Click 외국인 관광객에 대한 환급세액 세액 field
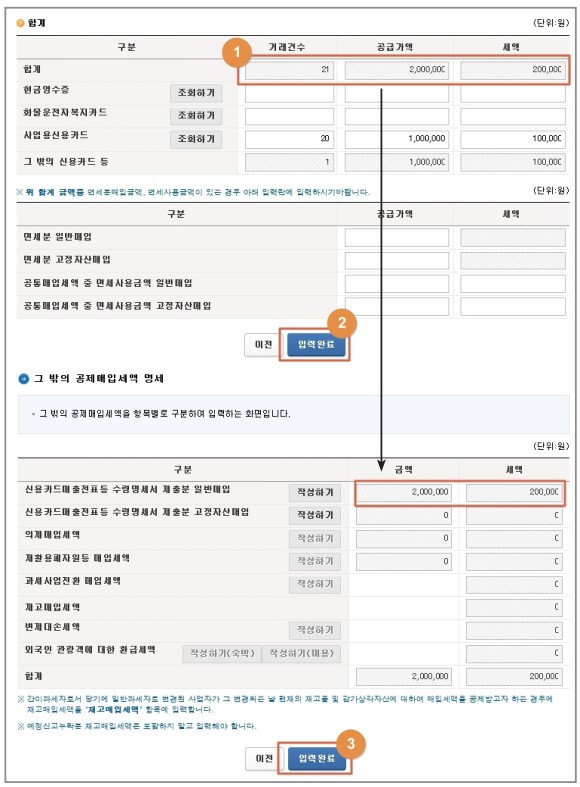Image resolution: width=580 pixels, height=787 pixels. 514,653
